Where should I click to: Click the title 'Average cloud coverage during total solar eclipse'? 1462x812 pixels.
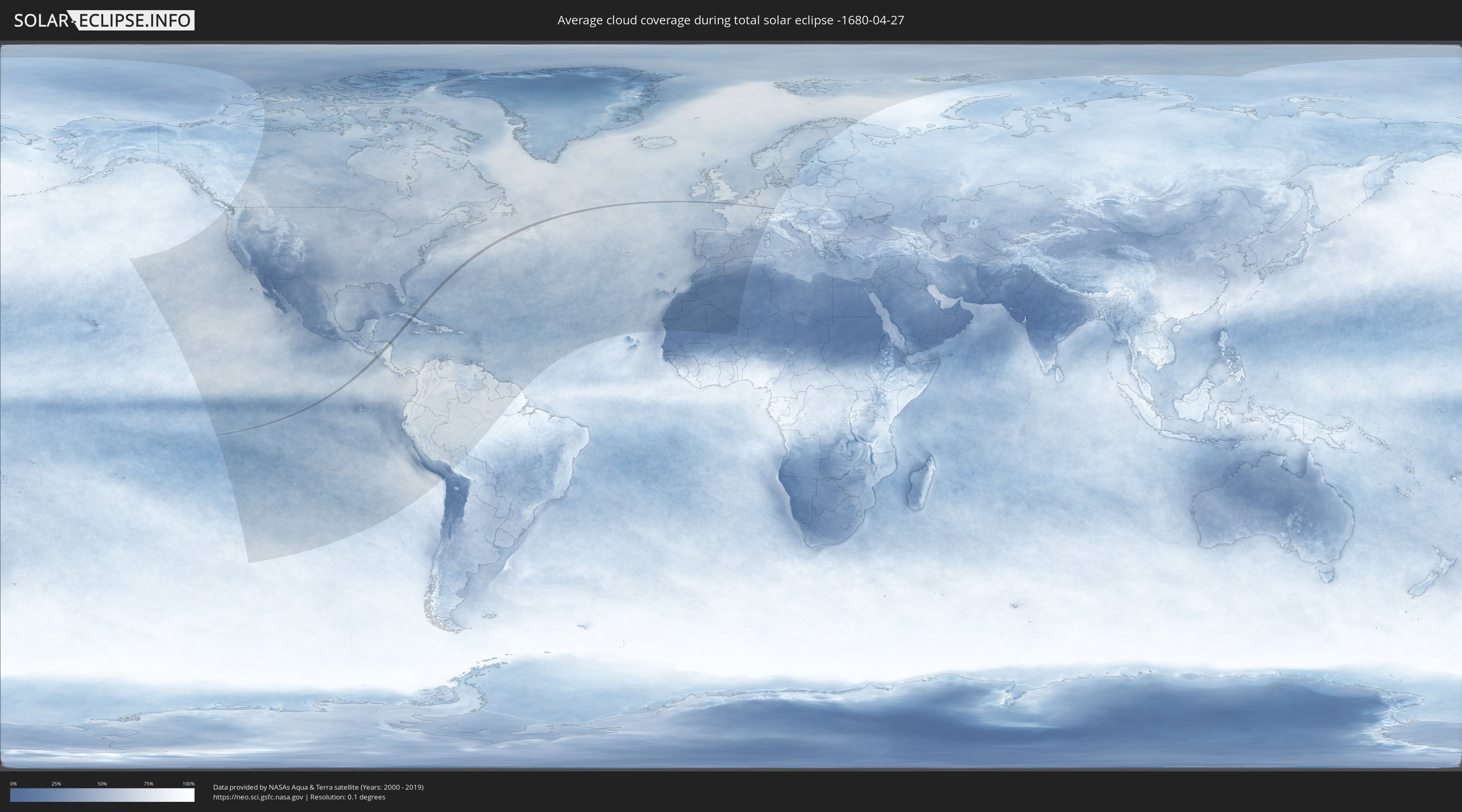[731, 20]
